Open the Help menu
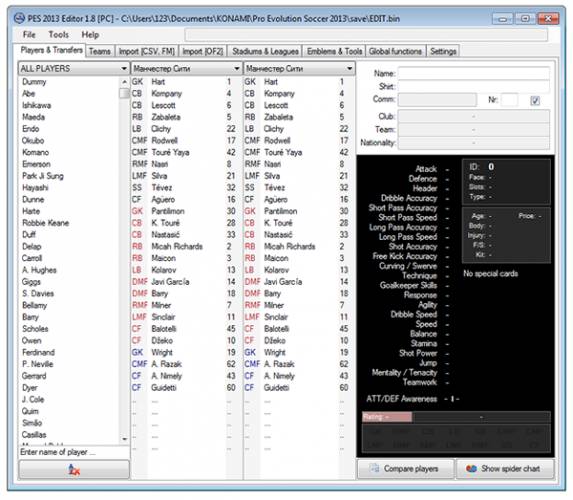Image resolution: width=573 pixels, height=500 pixels. click(90, 35)
